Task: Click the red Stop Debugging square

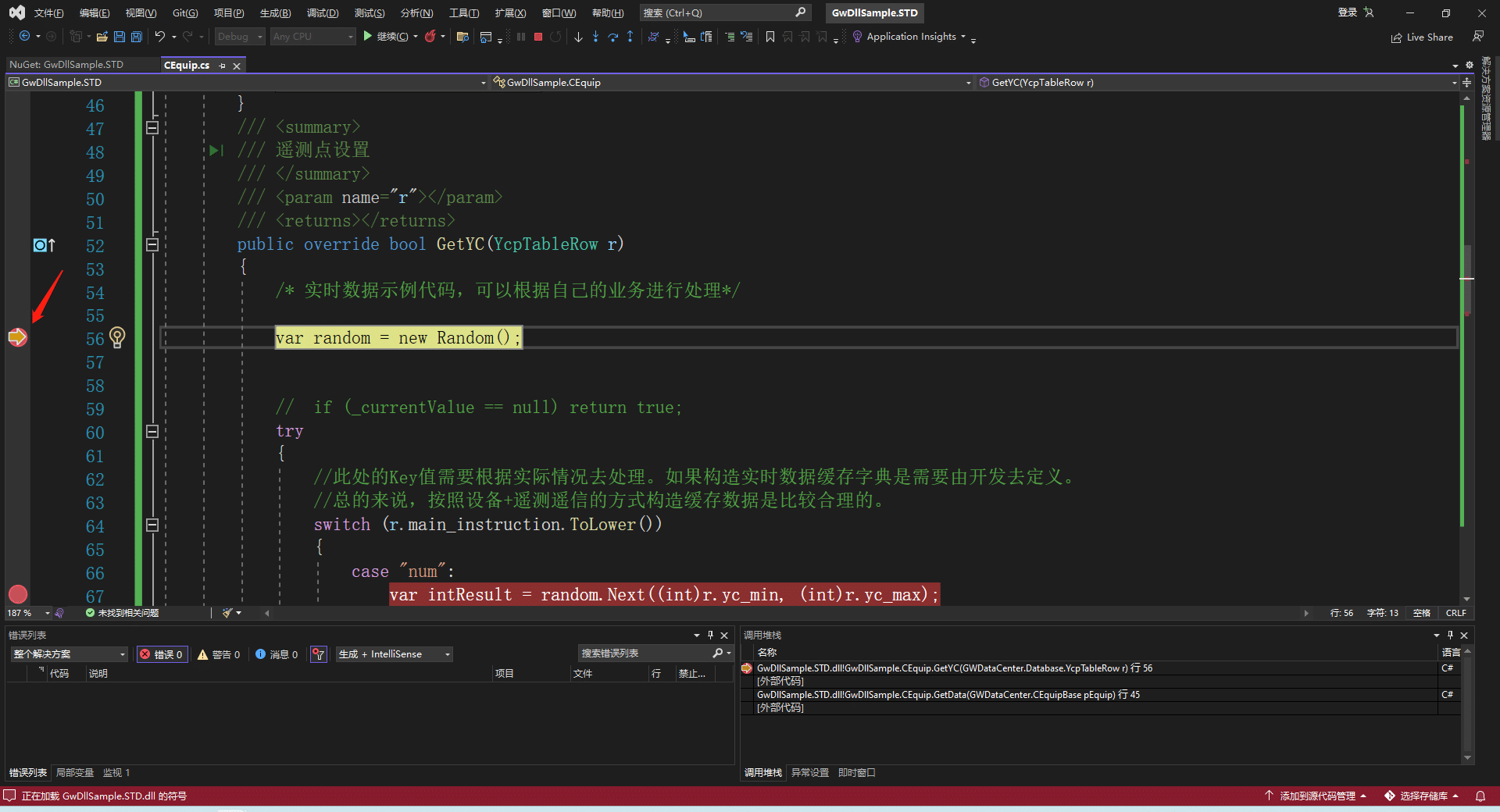Action: click(x=538, y=37)
